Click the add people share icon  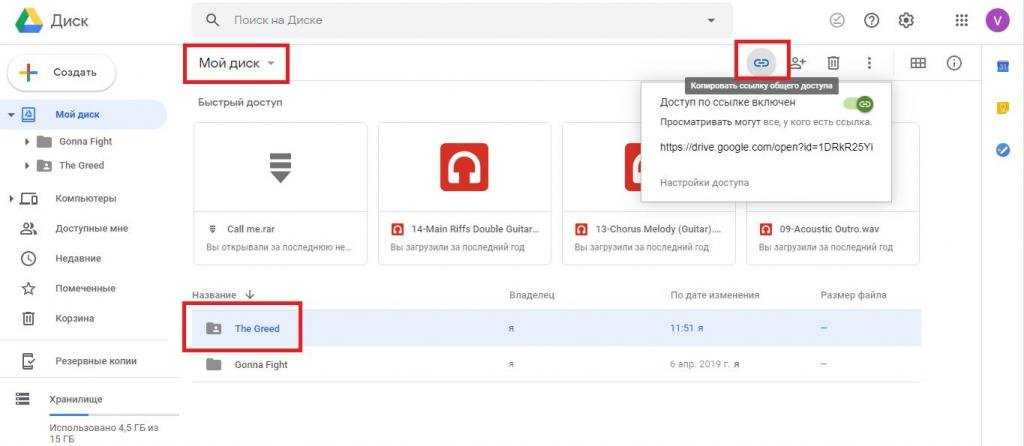(x=797, y=63)
